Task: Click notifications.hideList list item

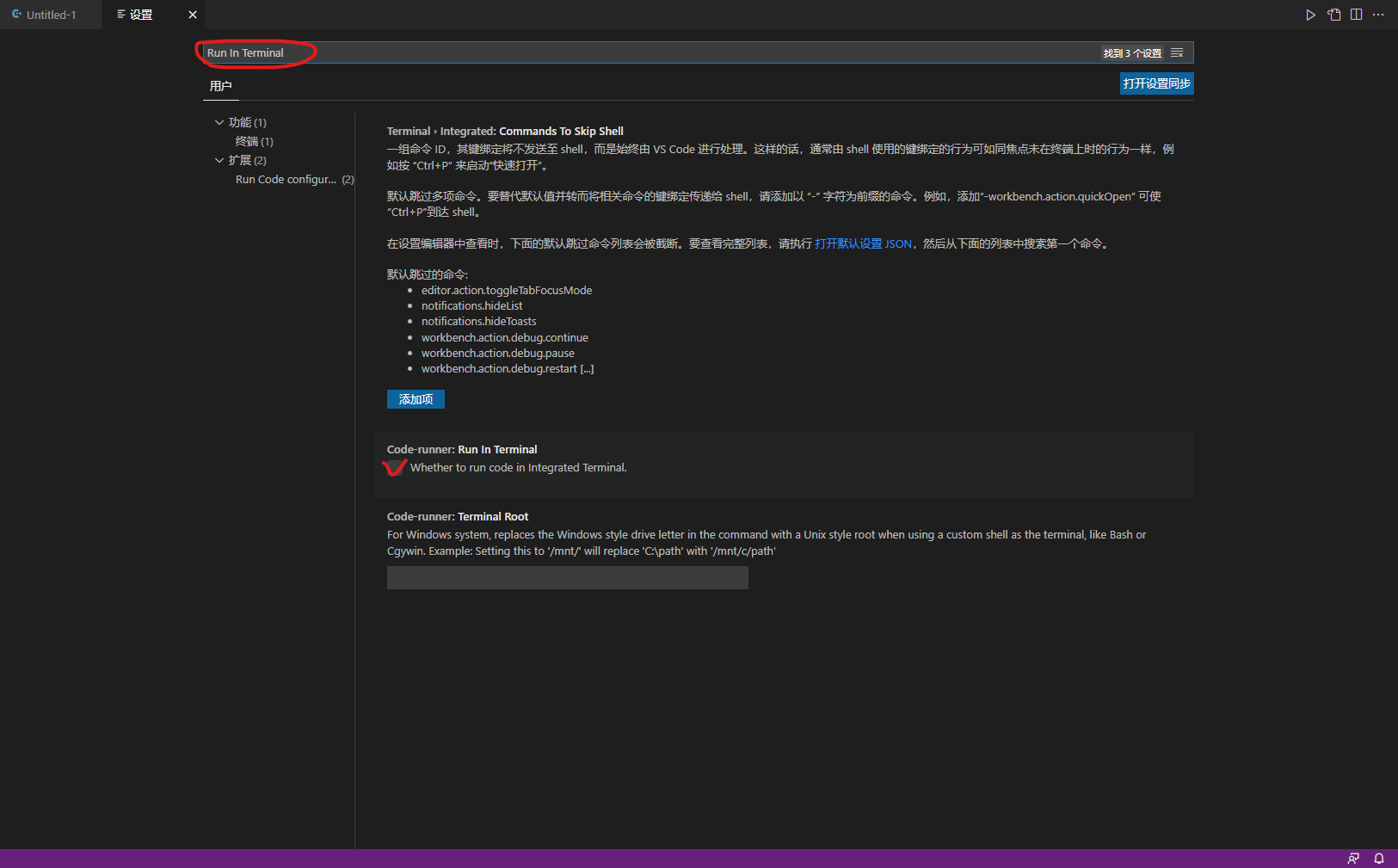Action: 471,306
